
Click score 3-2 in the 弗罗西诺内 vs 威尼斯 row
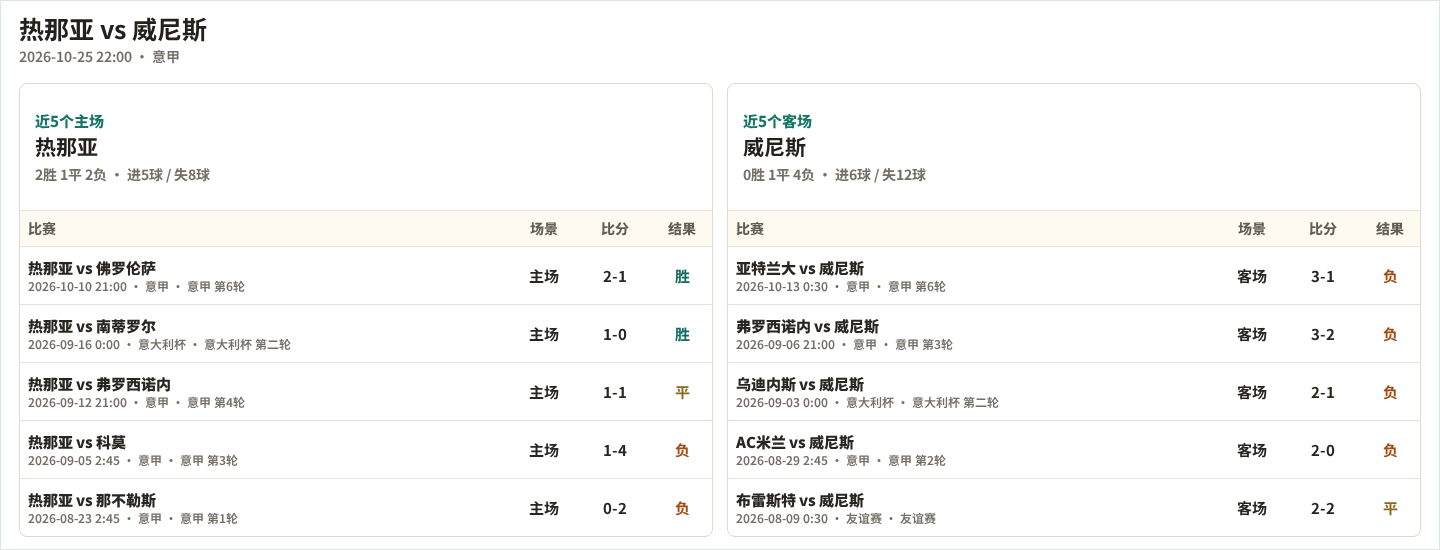click(1323, 334)
